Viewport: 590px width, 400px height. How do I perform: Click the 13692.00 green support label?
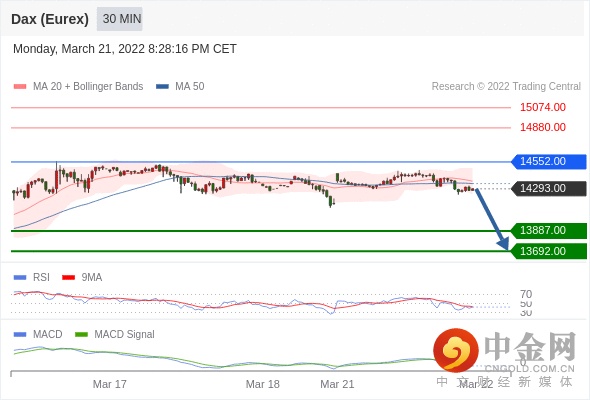click(x=549, y=251)
